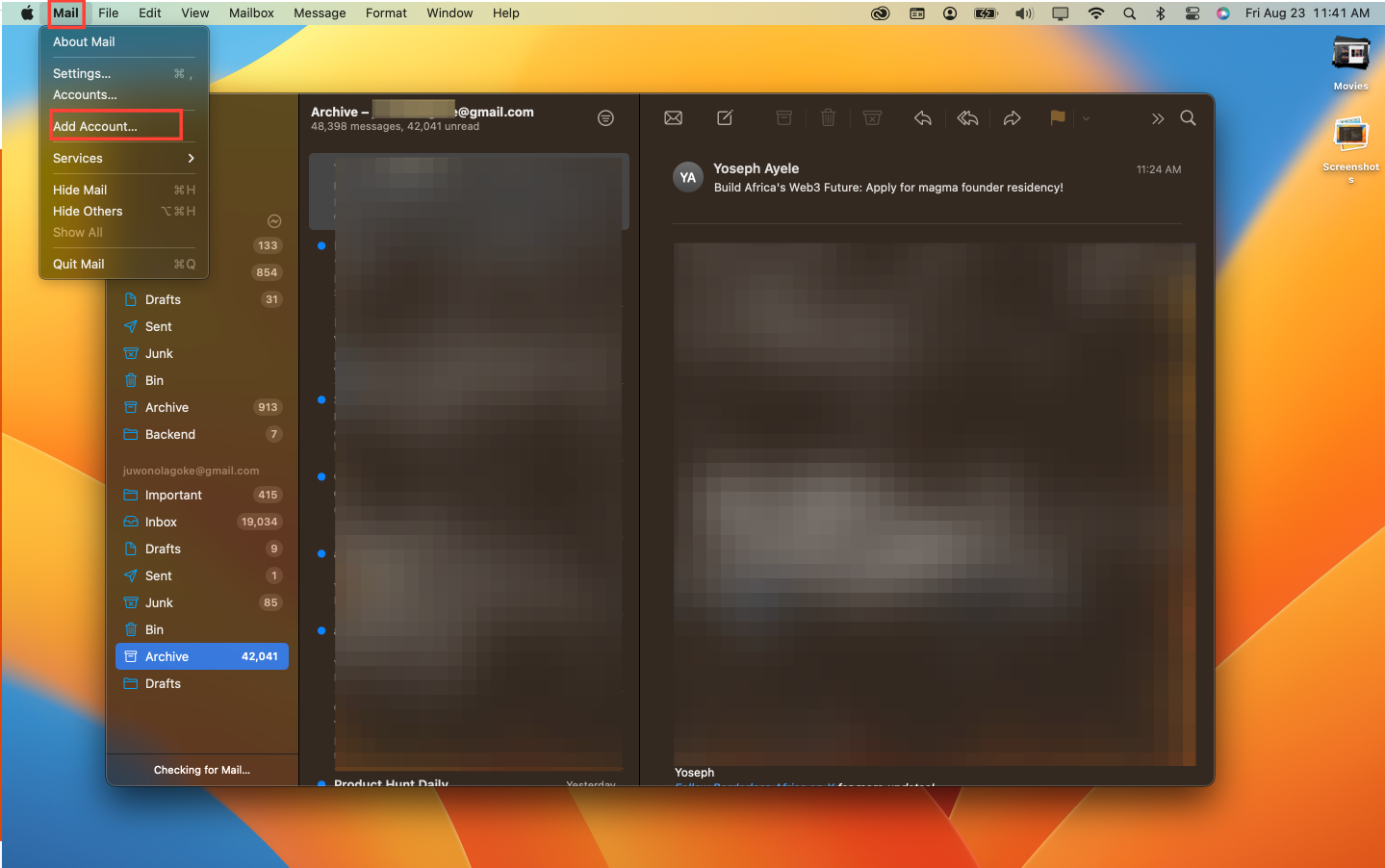The width and height of the screenshot is (1385, 868).
Task: Select the Important mailbox folder
Action: (x=173, y=495)
